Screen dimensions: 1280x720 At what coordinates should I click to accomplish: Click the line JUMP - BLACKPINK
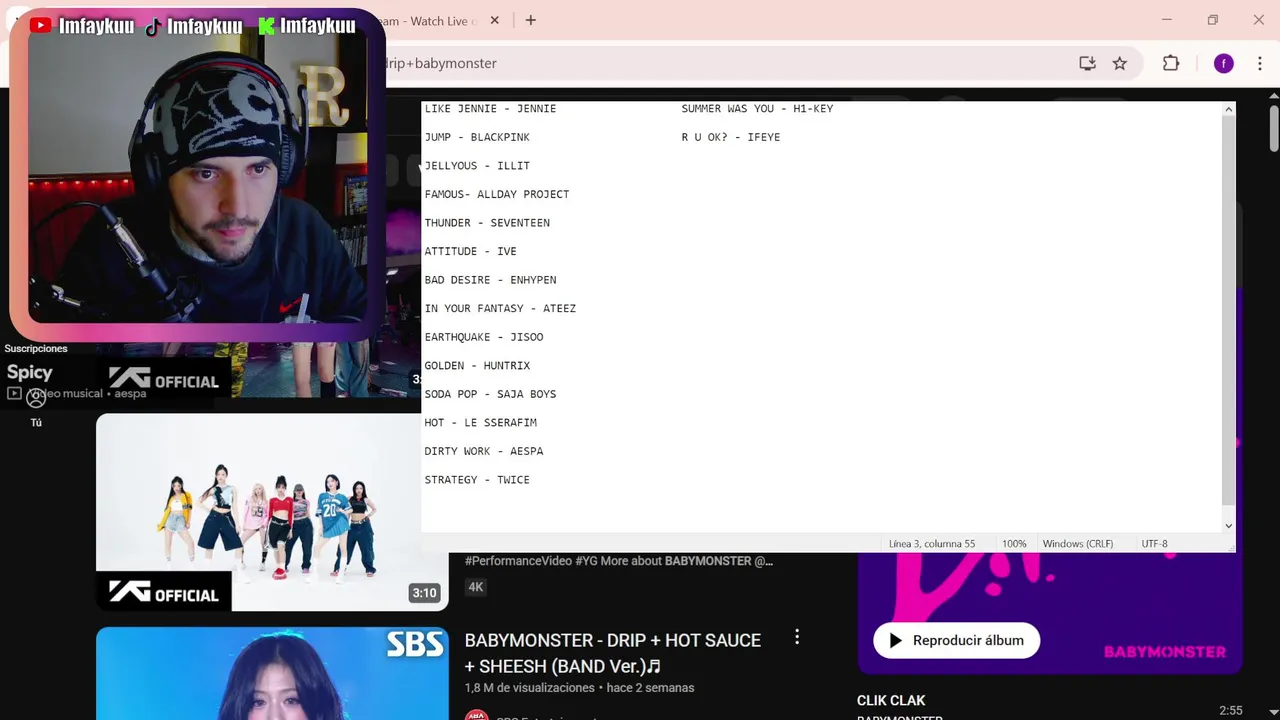click(477, 137)
